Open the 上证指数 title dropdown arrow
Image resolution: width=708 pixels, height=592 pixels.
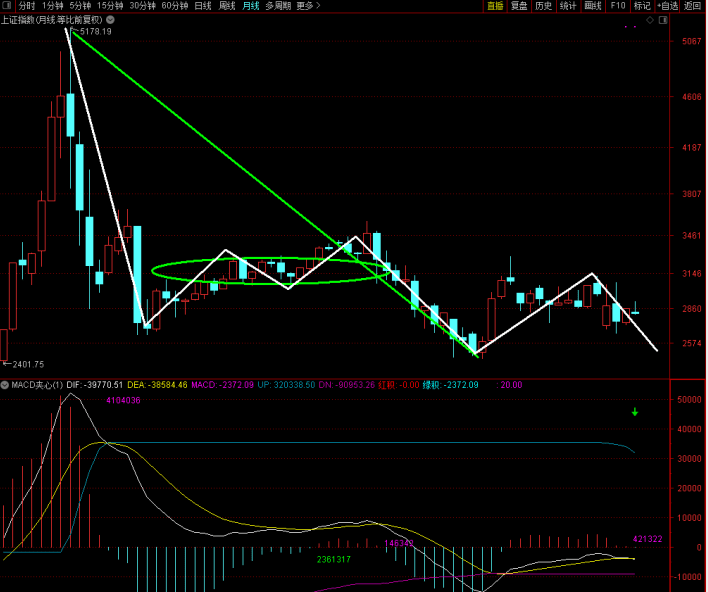click(108, 18)
